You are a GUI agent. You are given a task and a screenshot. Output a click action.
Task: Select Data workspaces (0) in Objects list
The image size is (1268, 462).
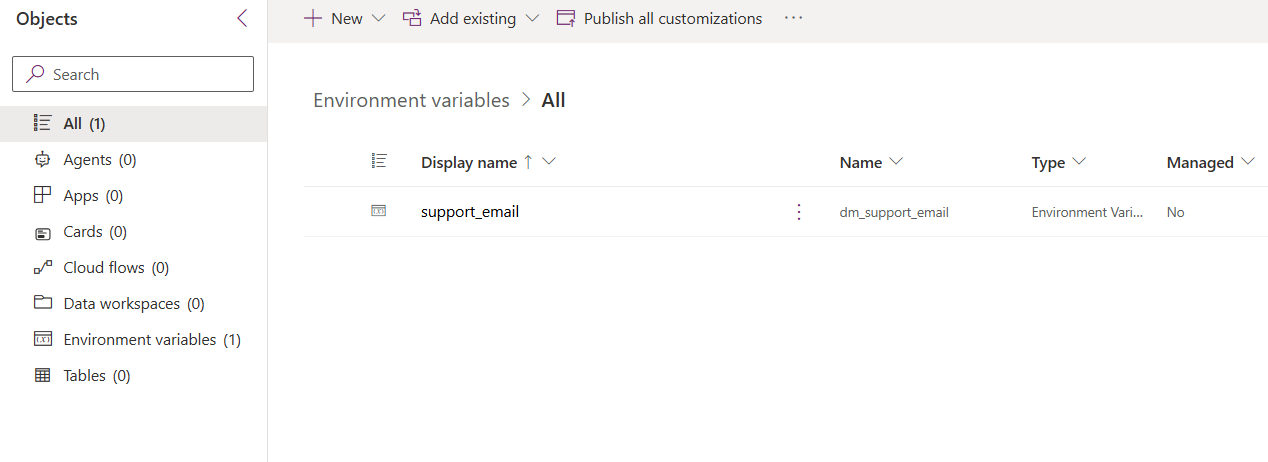[134, 304]
